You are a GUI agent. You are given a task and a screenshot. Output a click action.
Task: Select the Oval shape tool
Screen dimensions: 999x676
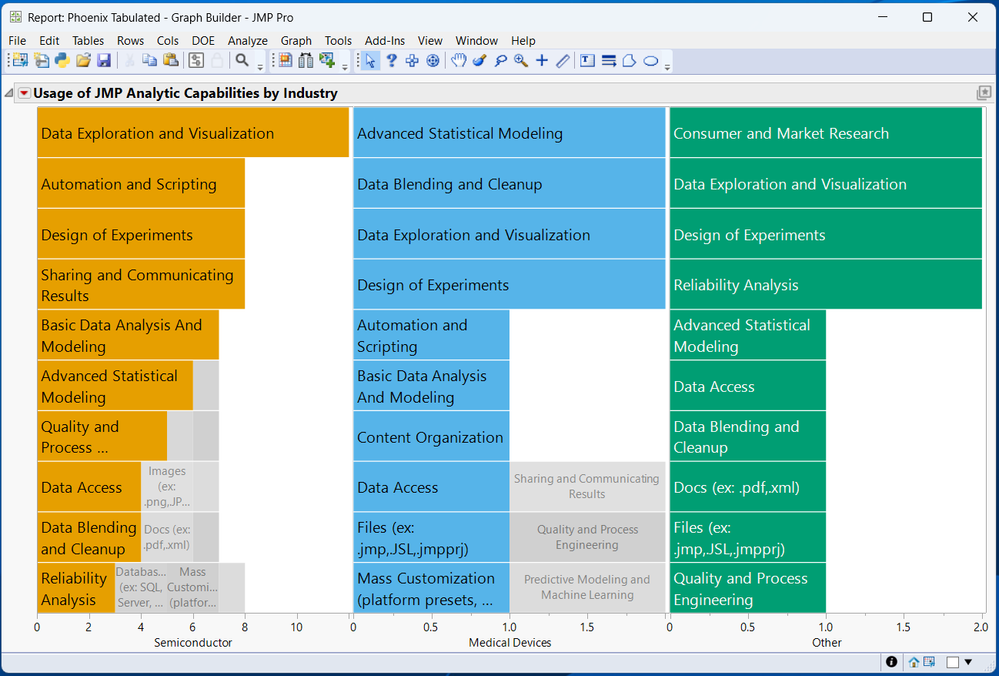click(650, 61)
